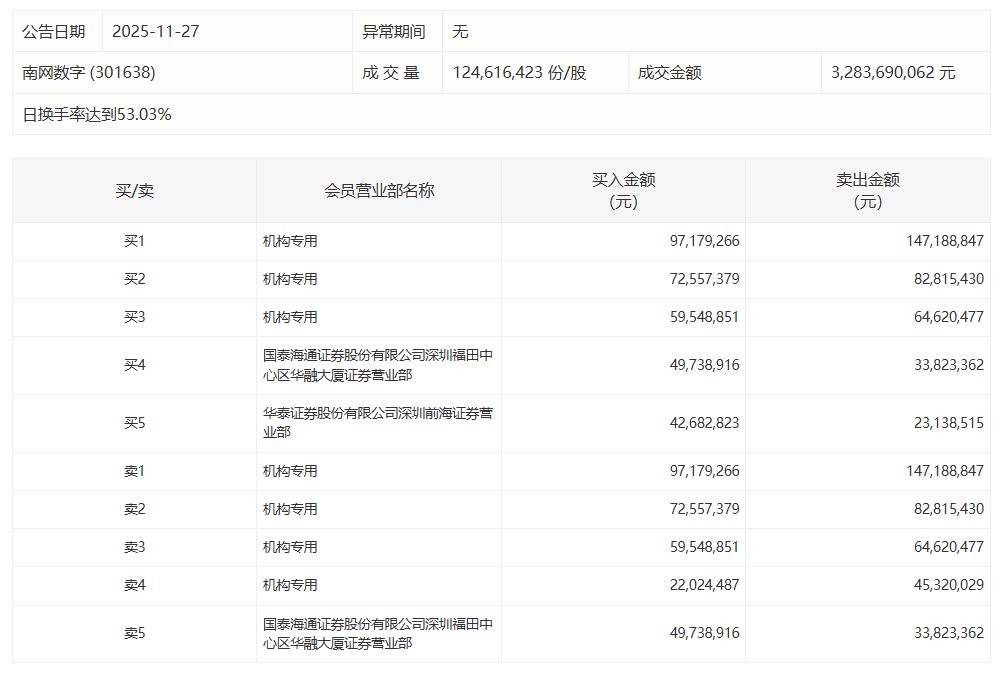This screenshot has width=1005, height=680.
Task: Select the buy amount 22,024,487
Action: [x=704, y=585]
